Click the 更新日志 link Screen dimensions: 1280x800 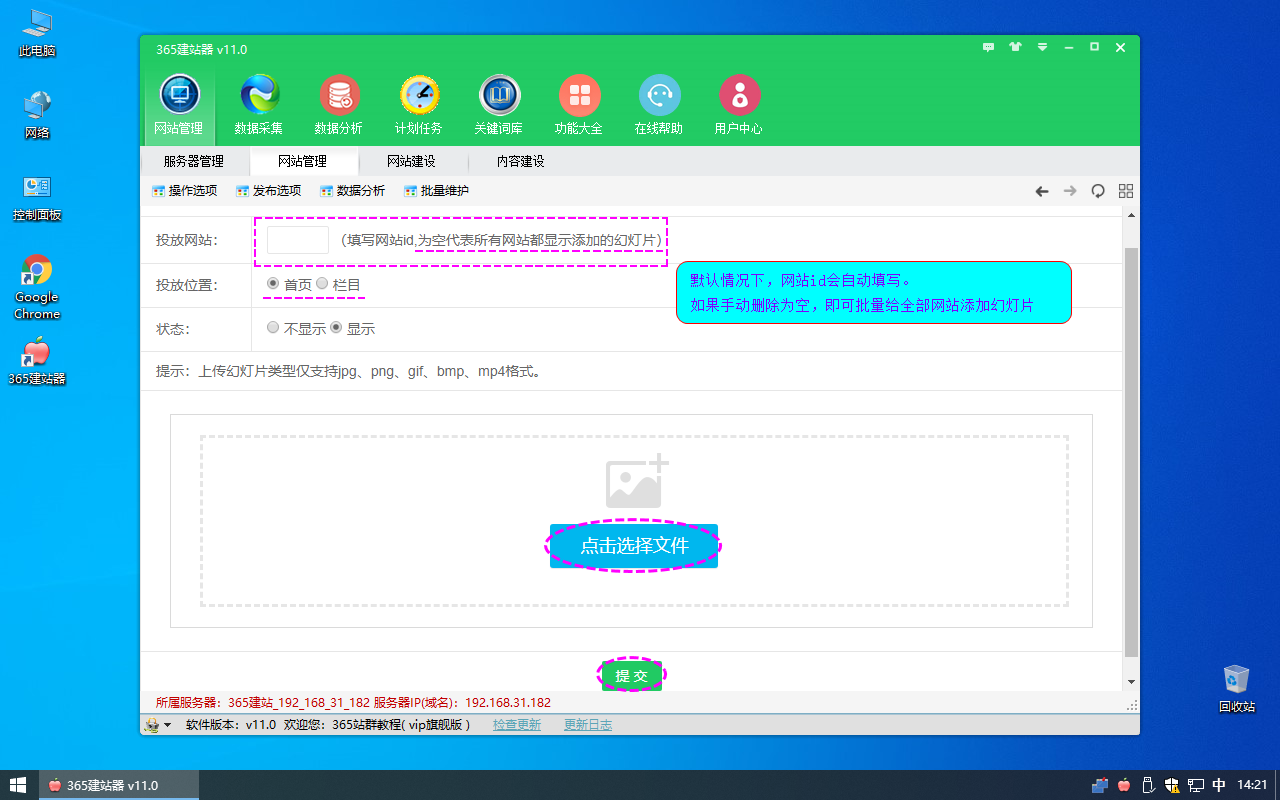click(588, 725)
